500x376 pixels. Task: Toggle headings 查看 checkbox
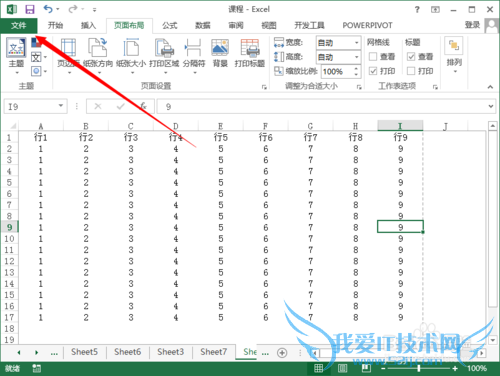click(411, 57)
